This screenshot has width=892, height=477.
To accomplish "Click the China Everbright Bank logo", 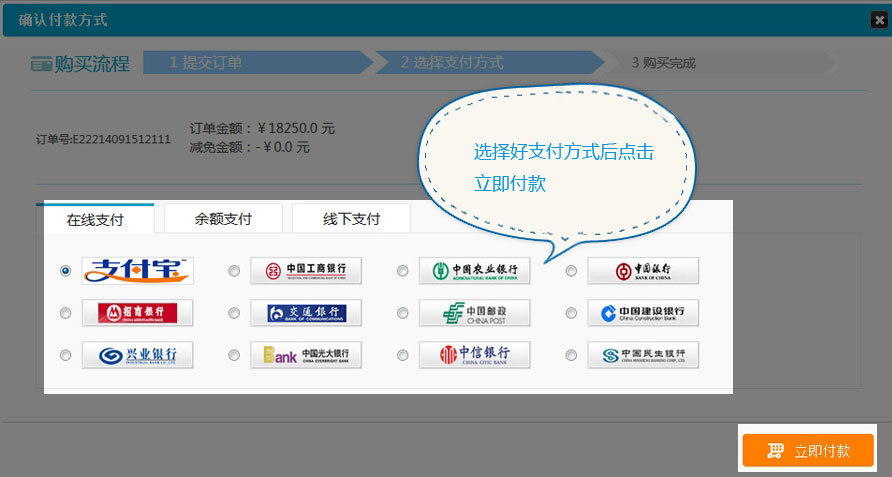I will point(305,355).
